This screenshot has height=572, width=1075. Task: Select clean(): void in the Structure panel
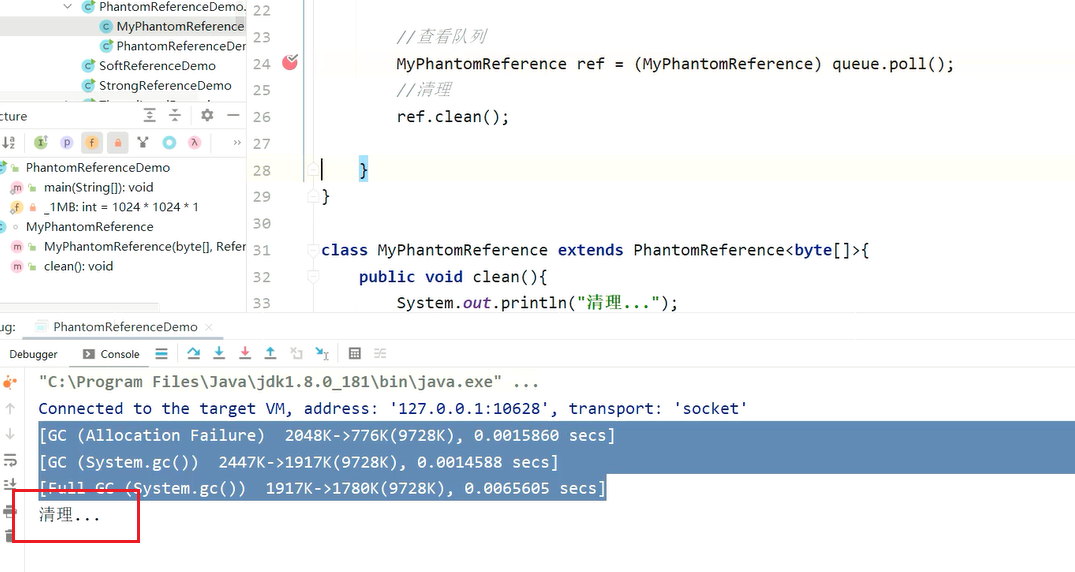click(78, 267)
